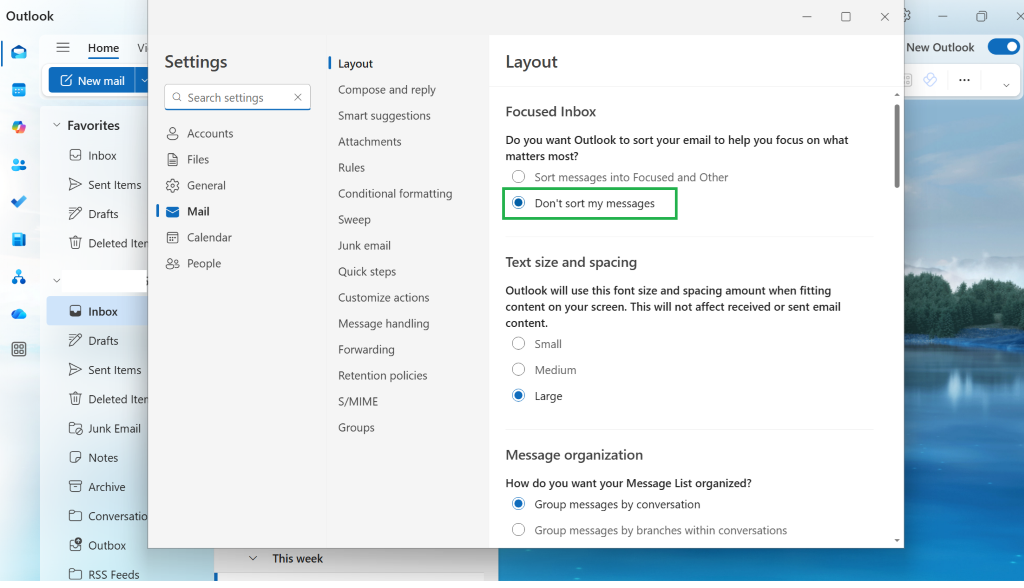Focus the Search settings input field
This screenshot has height=588, width=1024.
(238, 97)
